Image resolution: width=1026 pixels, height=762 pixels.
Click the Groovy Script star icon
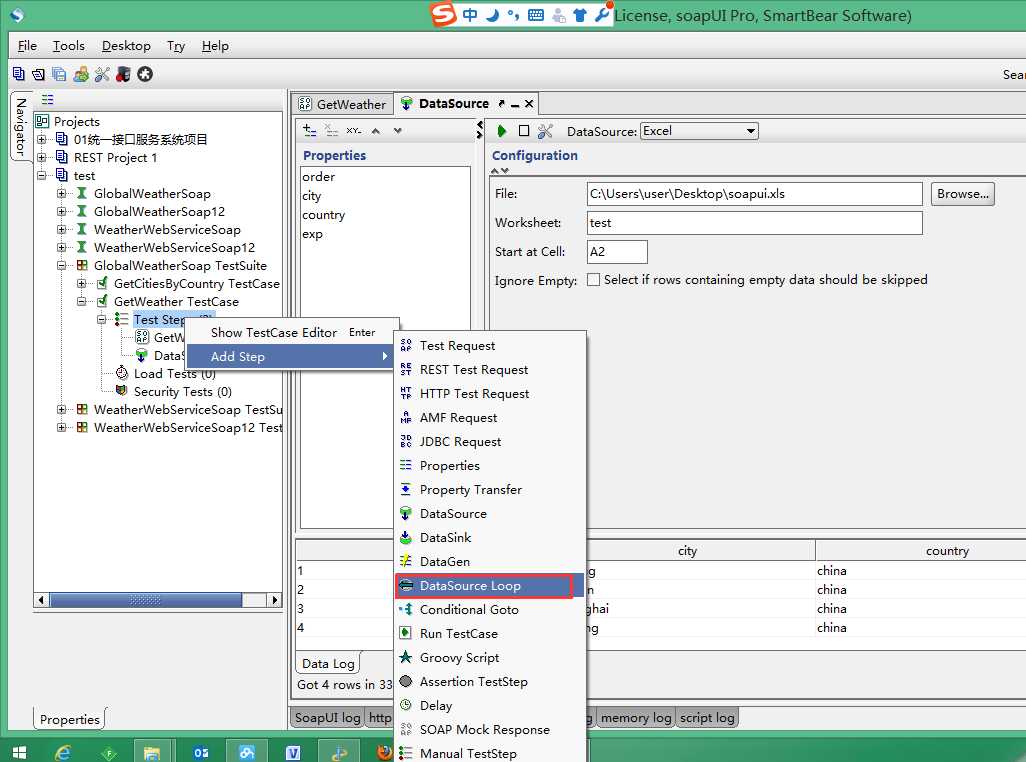click(406, 657)
